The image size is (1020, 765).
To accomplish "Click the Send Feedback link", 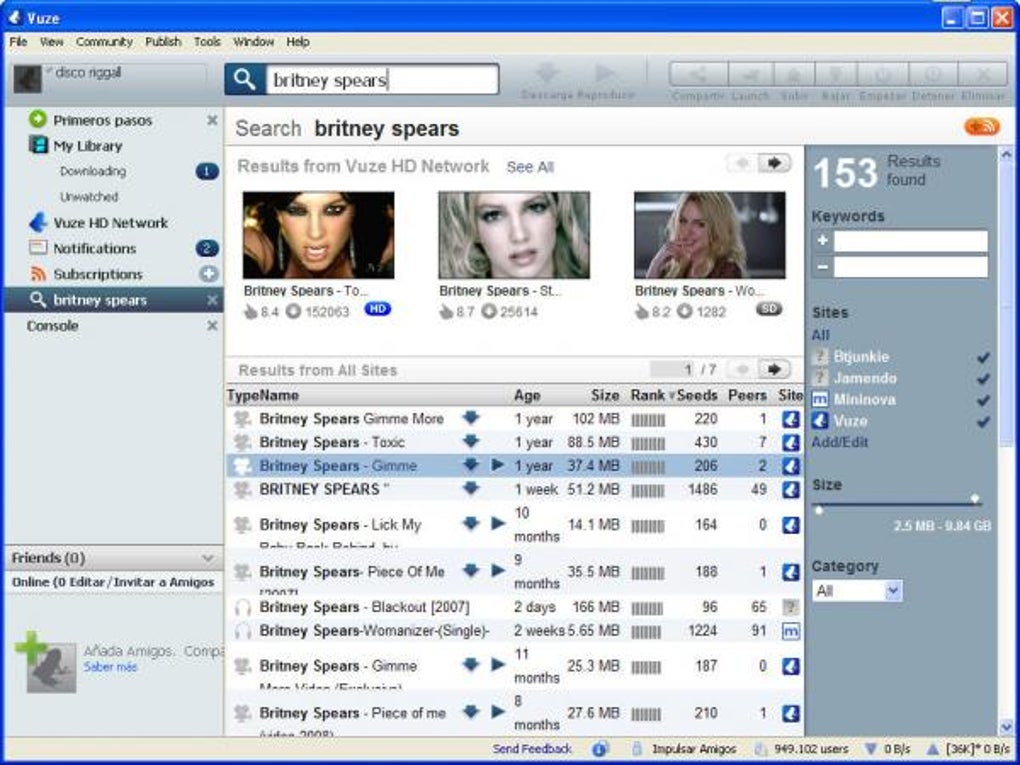I will click(x=532, y=749).
